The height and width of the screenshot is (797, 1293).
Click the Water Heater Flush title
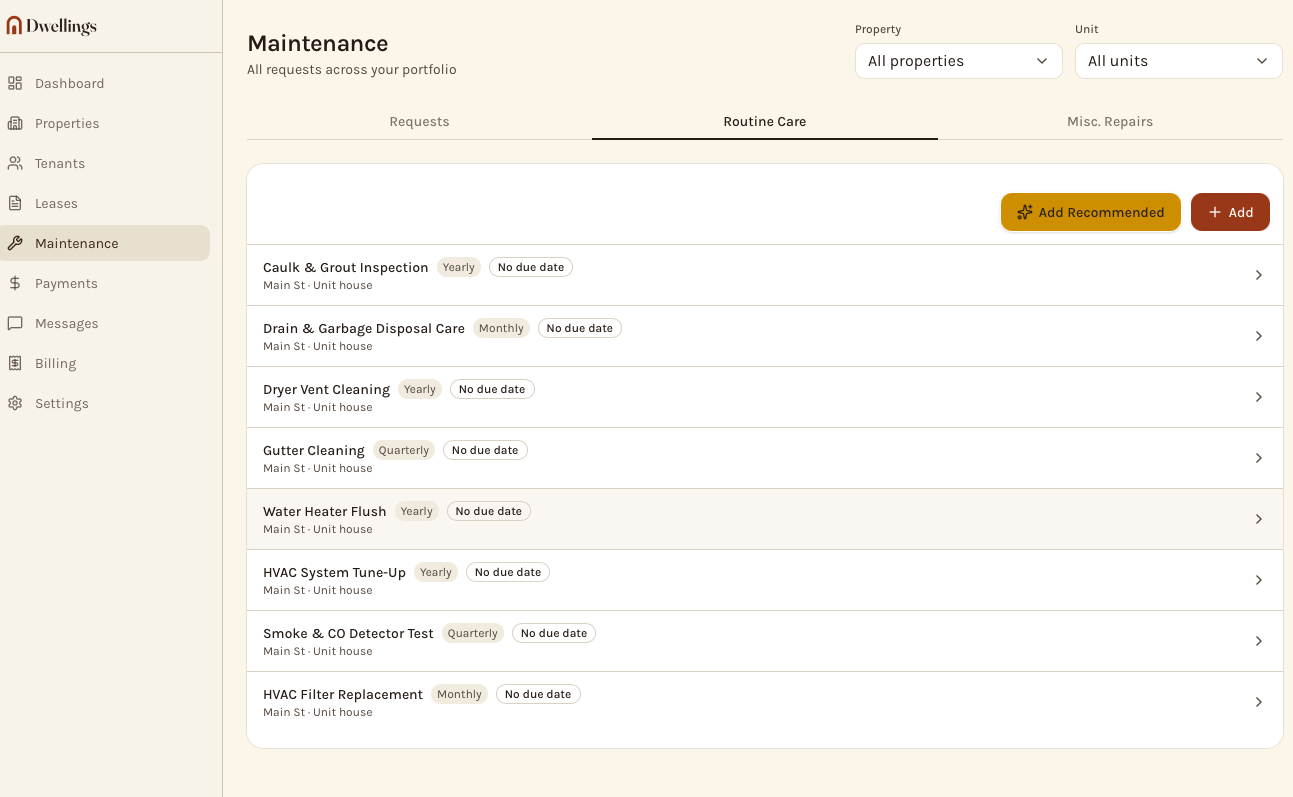[325, 511]
